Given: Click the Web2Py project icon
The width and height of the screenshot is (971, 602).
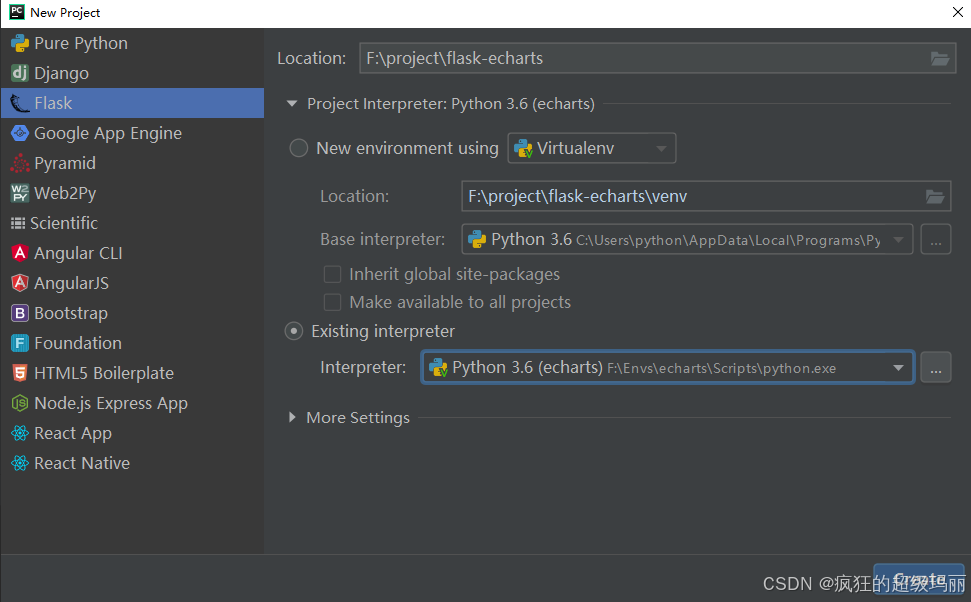Looking at the screenshot, I should coord(20,193).
